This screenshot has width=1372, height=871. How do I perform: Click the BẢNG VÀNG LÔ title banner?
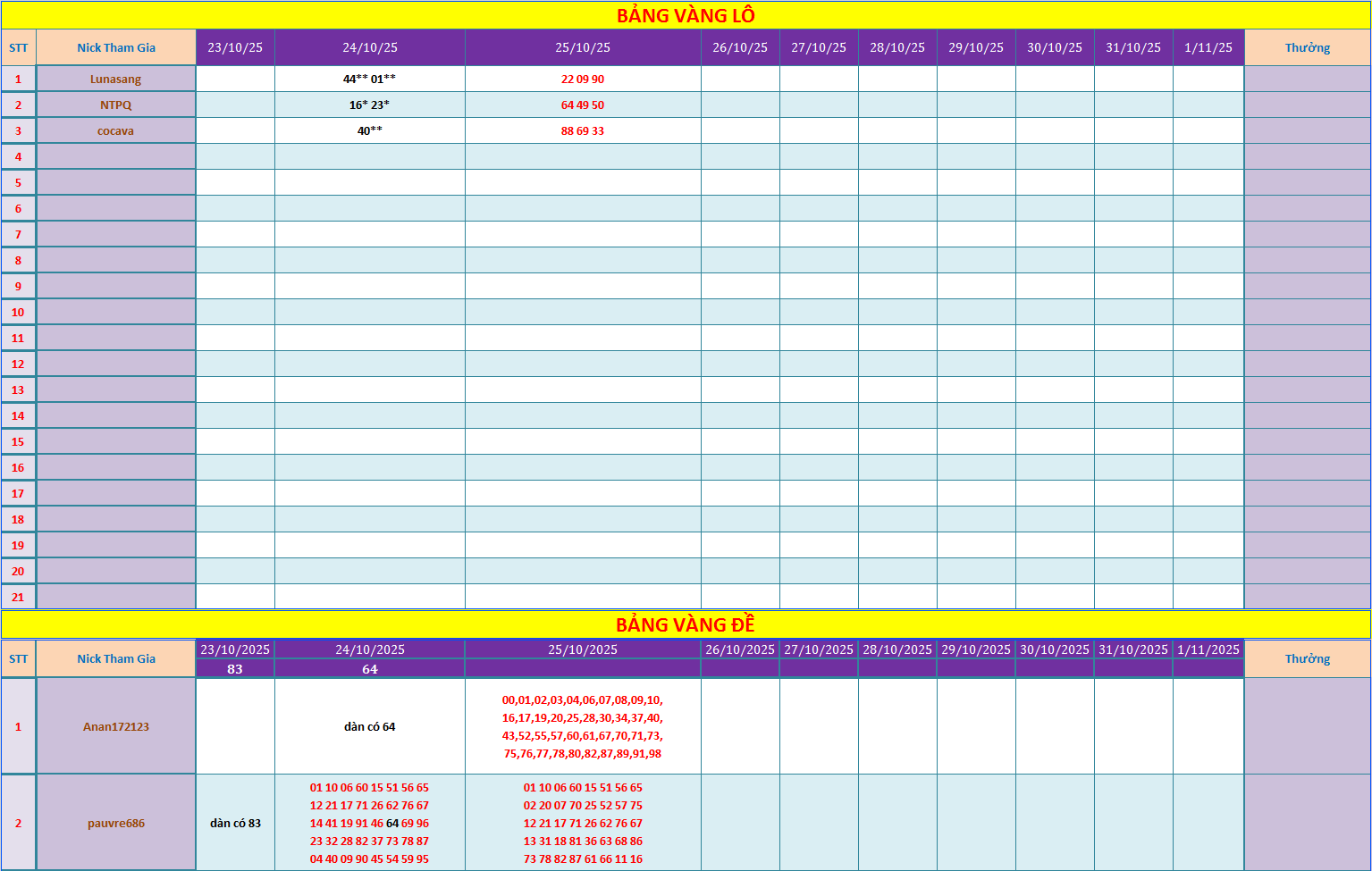point(686,15)
